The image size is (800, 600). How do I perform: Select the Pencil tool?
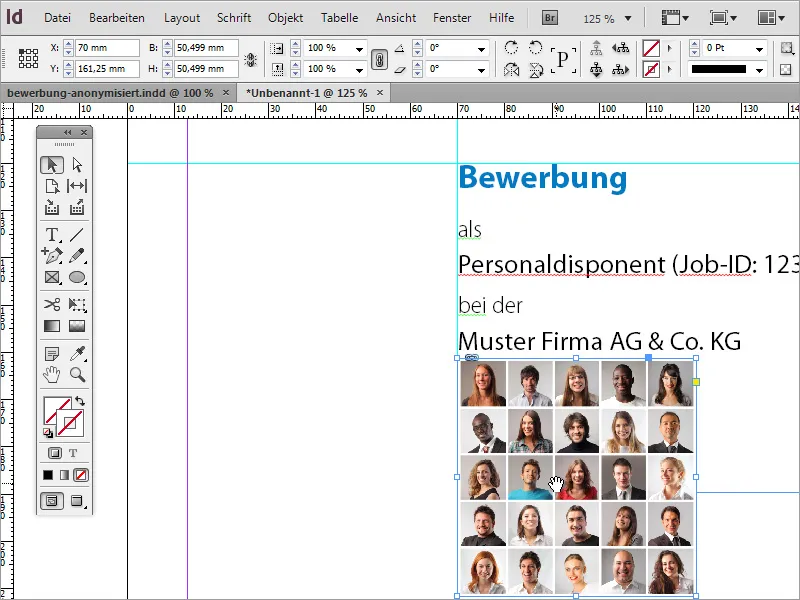click(77, 256)
